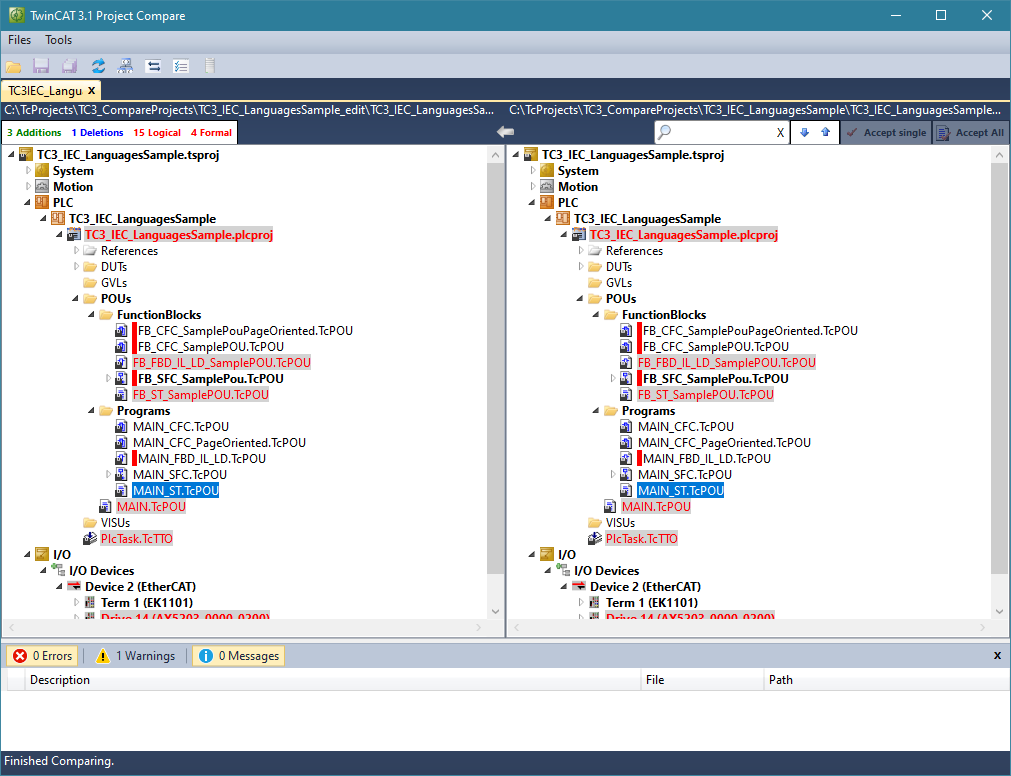Screen dimensions: 1011x776
Task: Toggle the 15 Logical filter
Action: click(157, 132)
